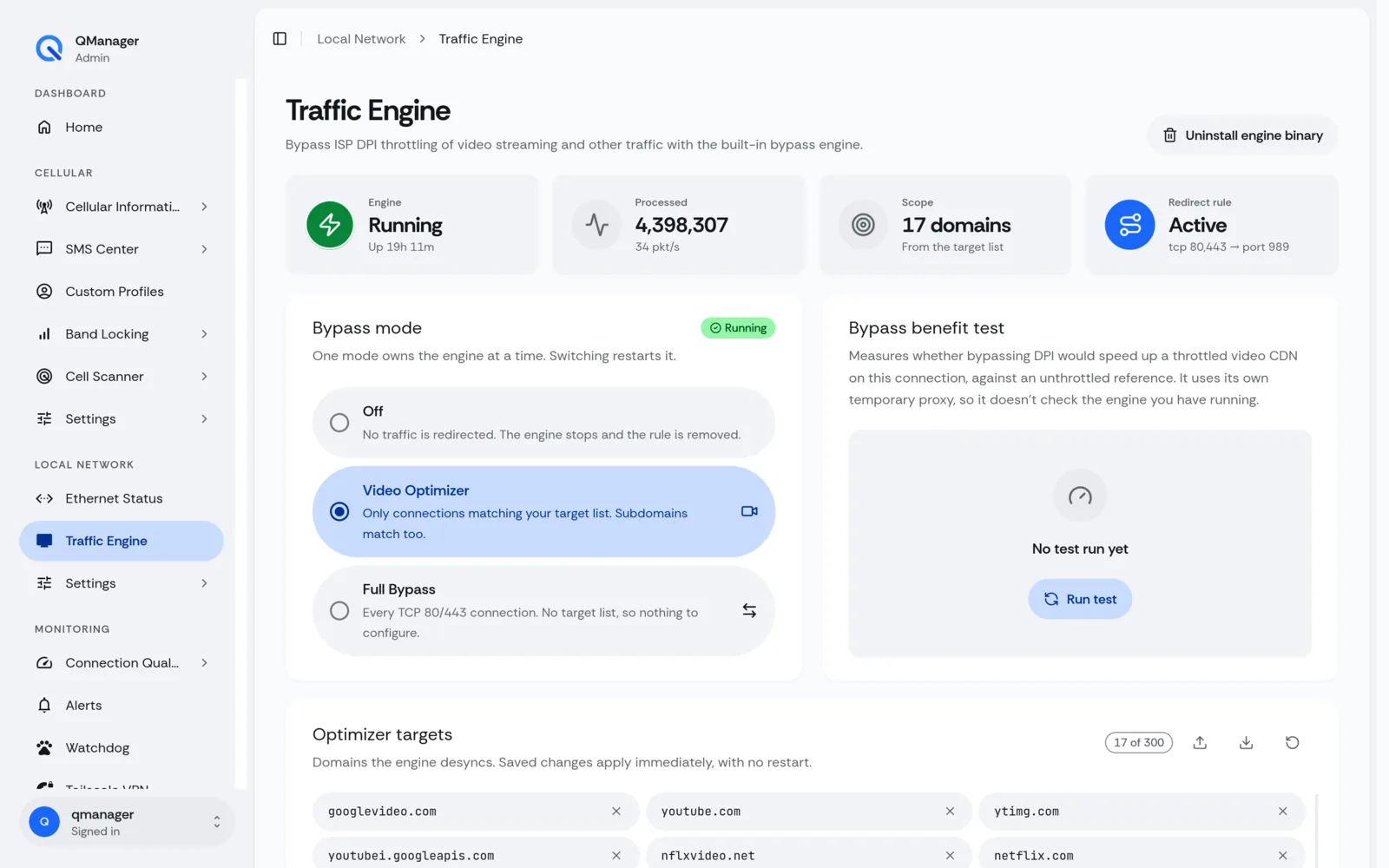The image size is (1389, 868).
Task: Download optimizer targets list icon
Action: [1246, 743]
